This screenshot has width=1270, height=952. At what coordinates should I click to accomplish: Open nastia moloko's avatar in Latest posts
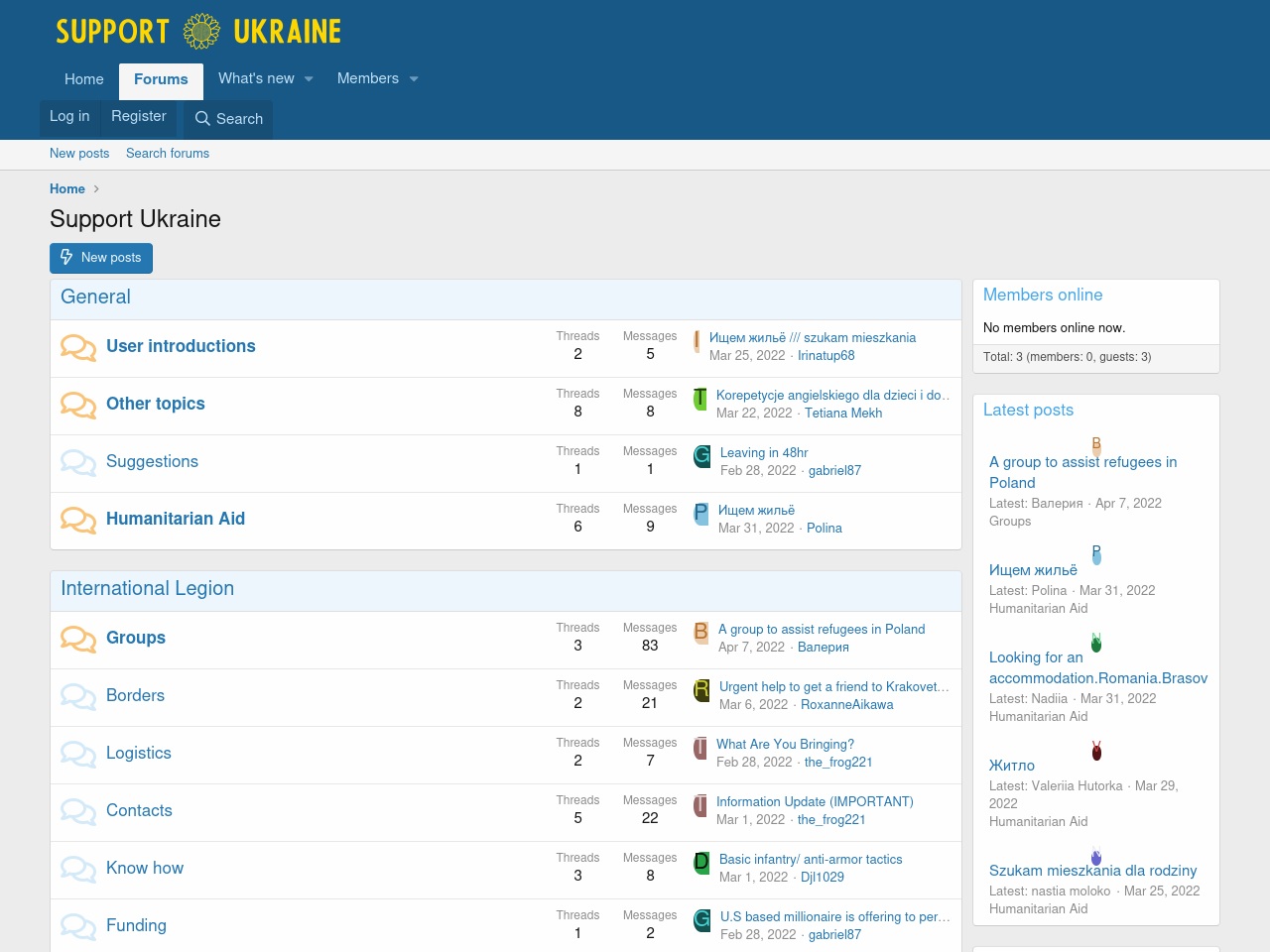click(1096, 856)
